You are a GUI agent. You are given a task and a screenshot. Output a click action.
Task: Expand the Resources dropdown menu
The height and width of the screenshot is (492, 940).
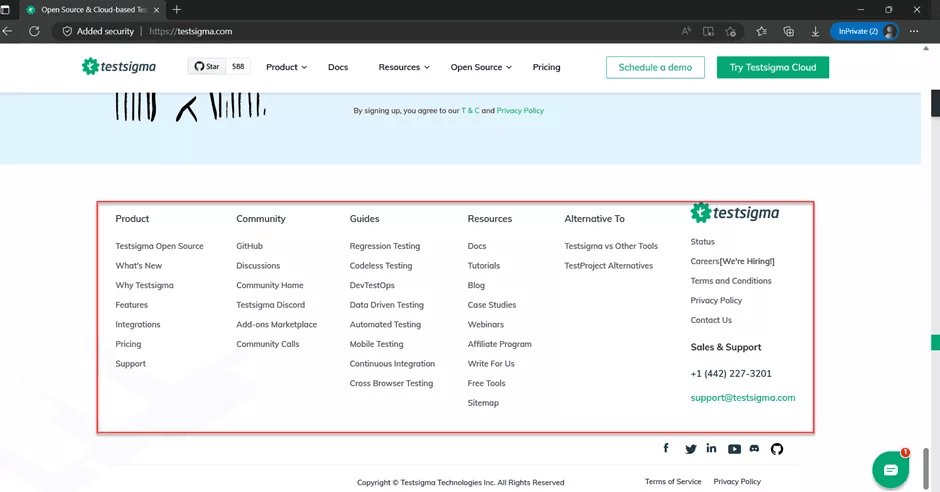pyautogui.click(x=404, y=67)
